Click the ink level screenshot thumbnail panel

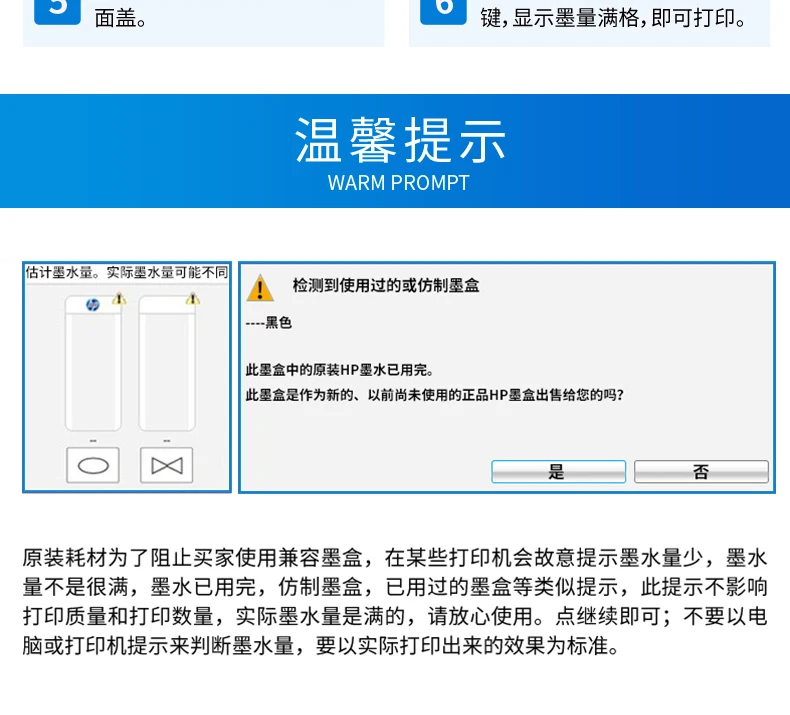tap(127, 377)
